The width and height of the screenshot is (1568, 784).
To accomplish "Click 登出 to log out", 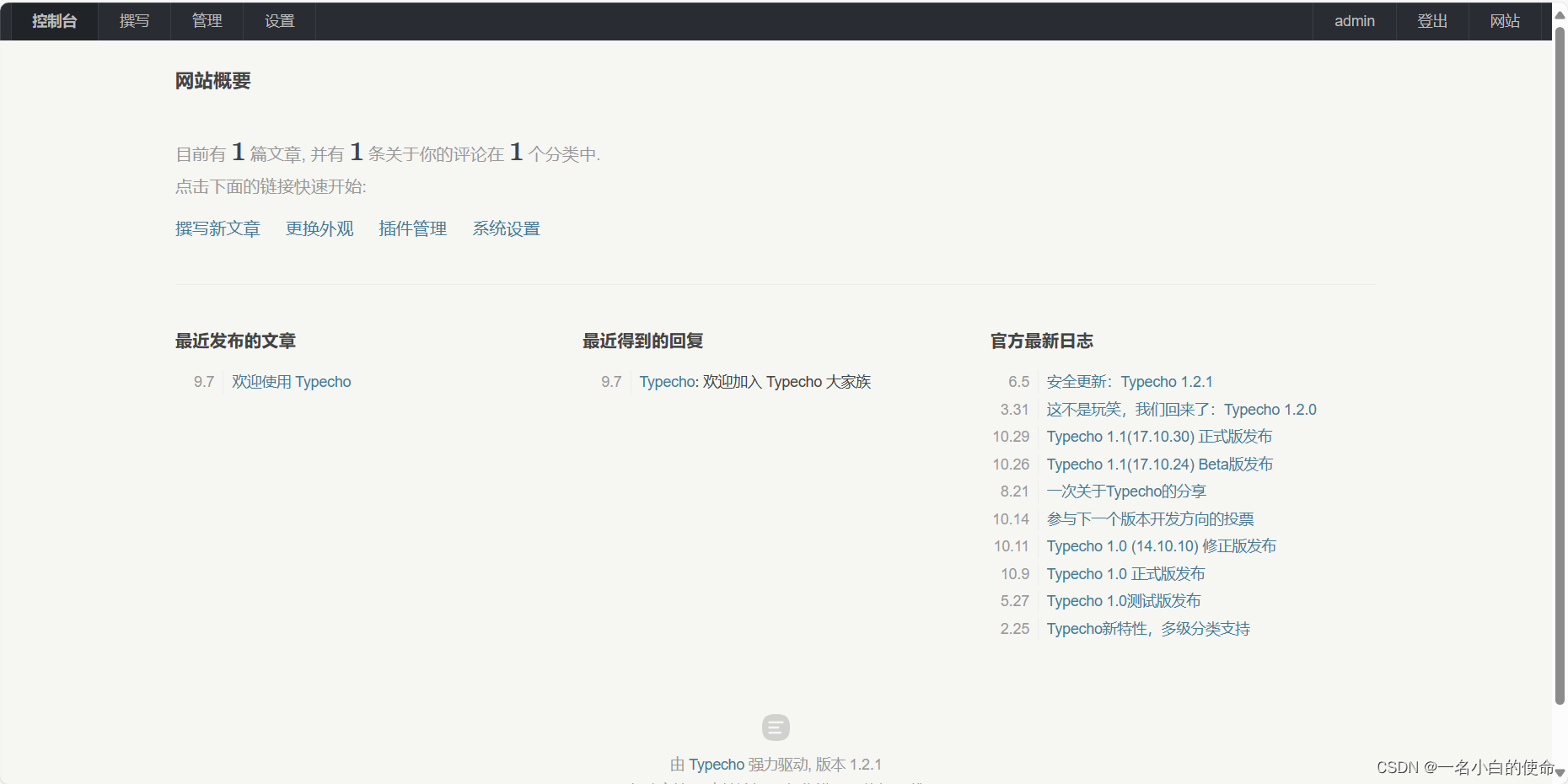I will tap(1432, 21).
